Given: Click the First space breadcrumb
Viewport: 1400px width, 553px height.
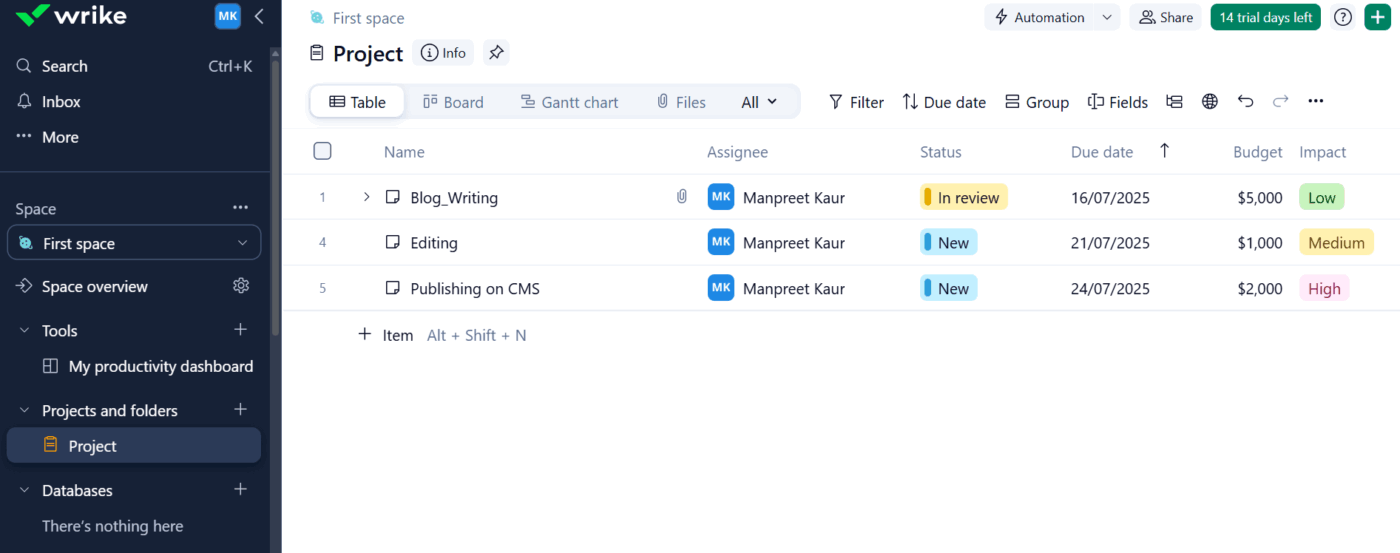Looking at the screenshot, I should point(368,18).
